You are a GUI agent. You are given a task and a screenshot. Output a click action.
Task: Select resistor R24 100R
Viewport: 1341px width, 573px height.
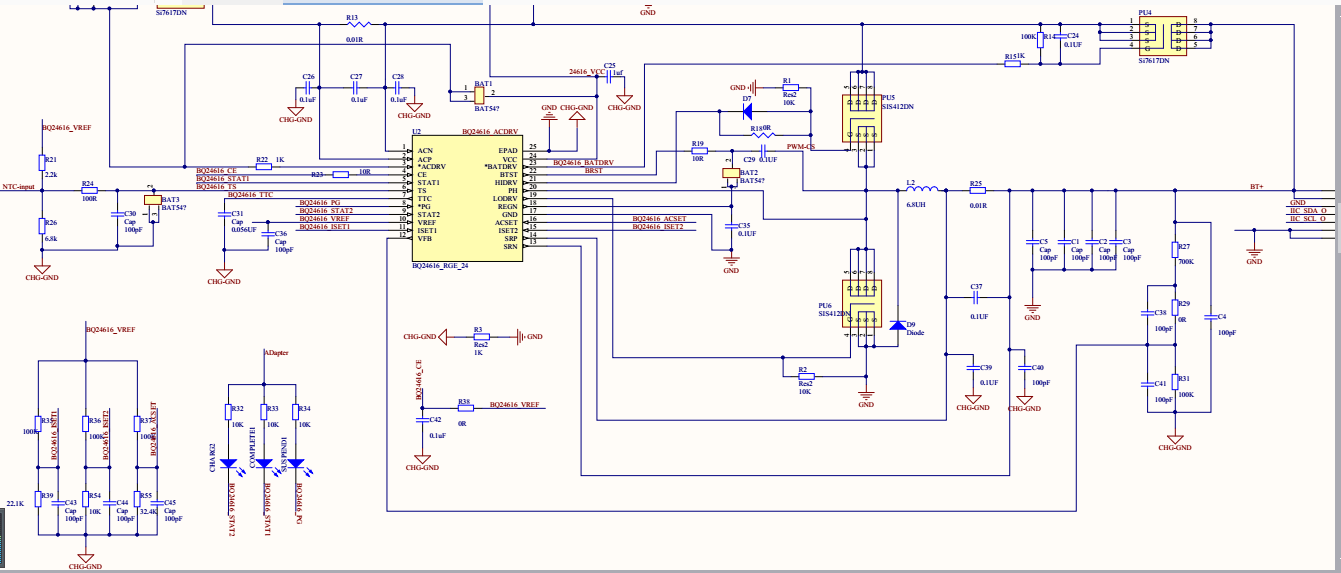[x=88, y=190]
